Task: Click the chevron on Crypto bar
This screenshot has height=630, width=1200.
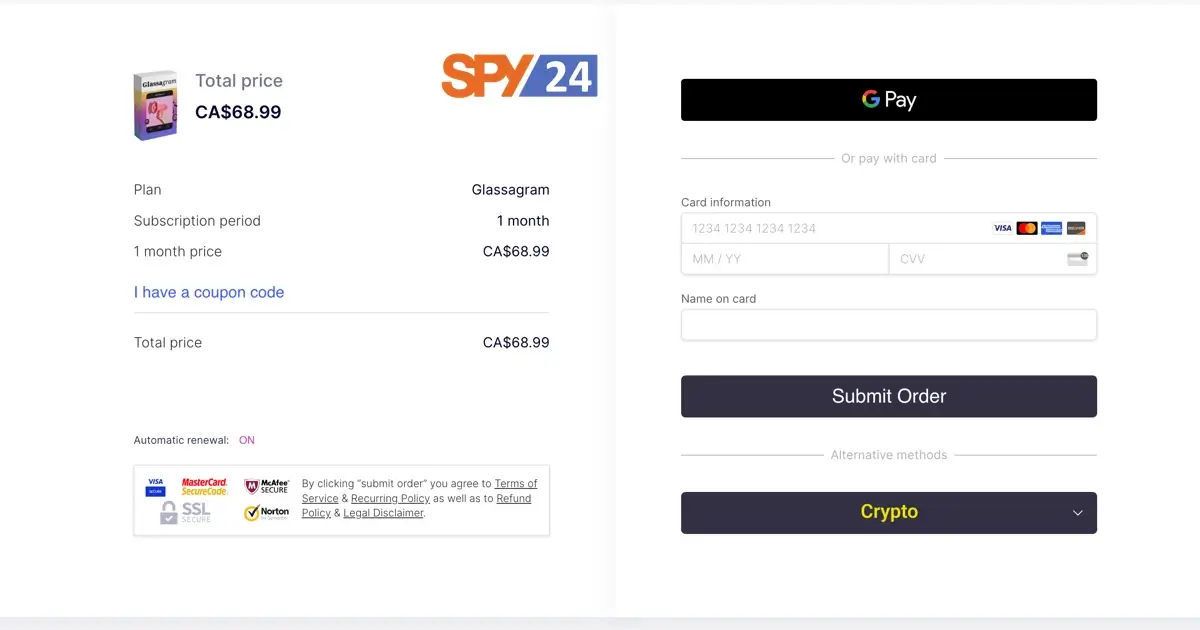Action: (1078, 513)
